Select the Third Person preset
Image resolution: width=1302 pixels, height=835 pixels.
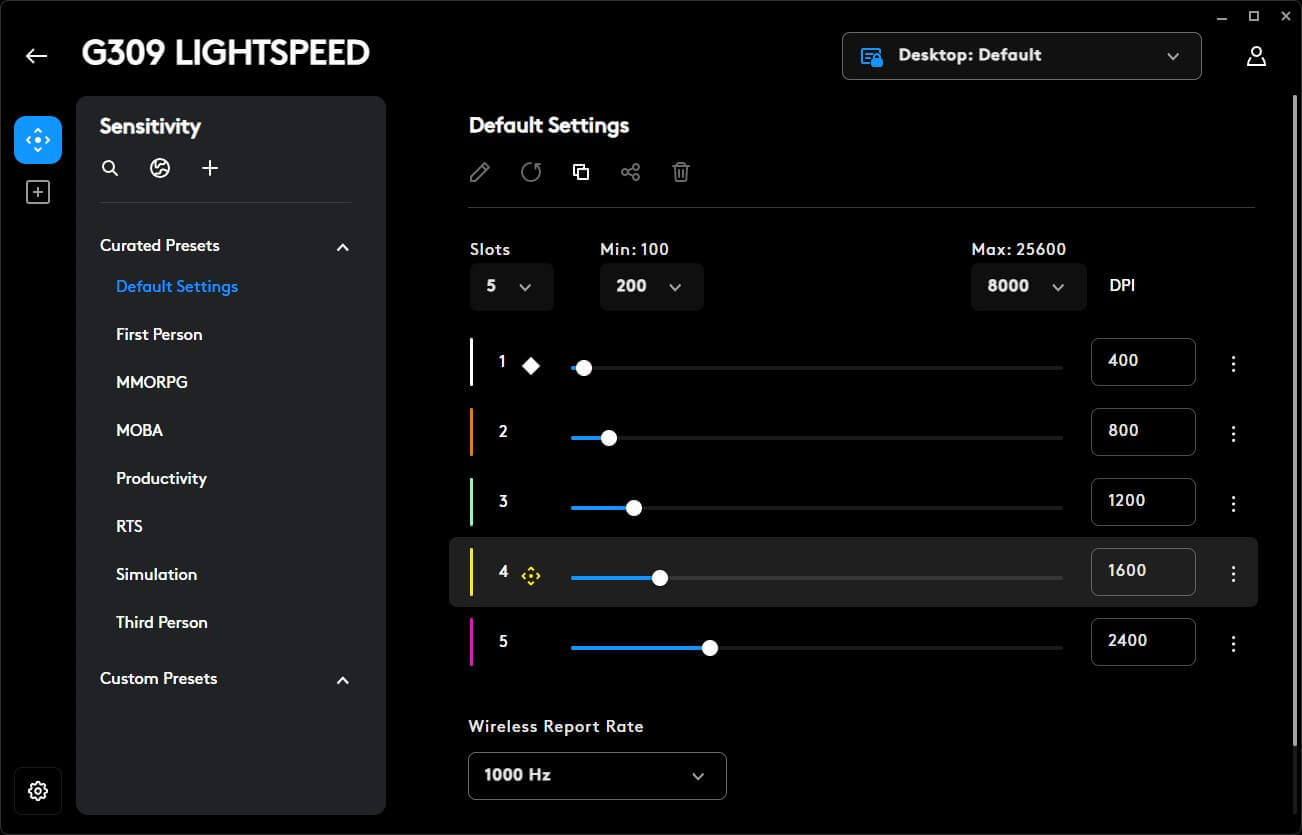[162, 622]
